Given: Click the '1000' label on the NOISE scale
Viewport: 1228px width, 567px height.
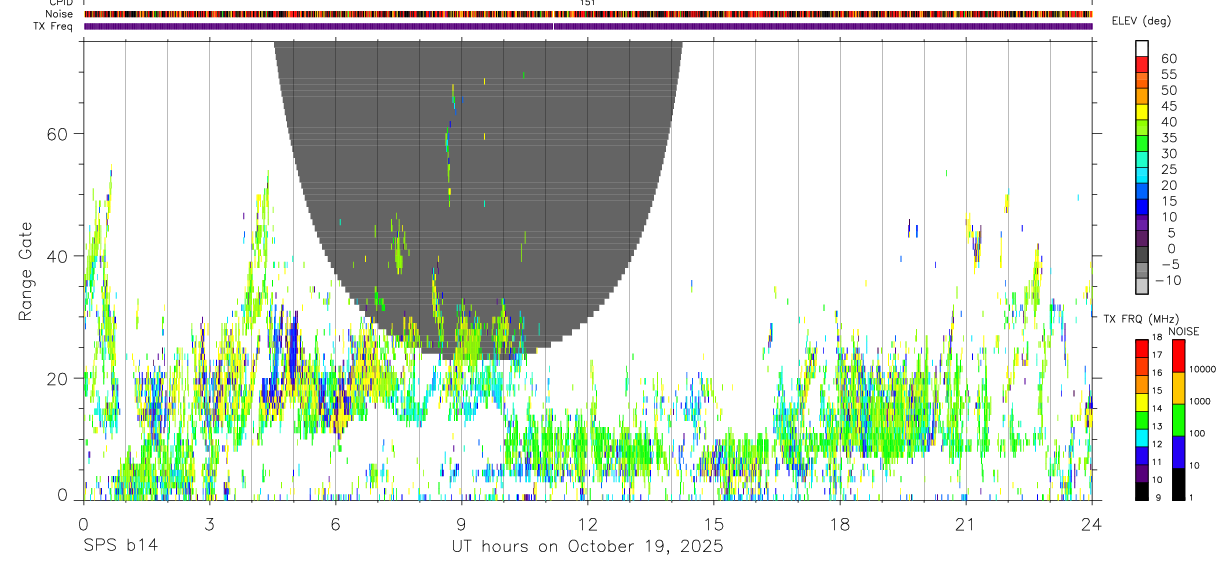Looking at the screenshot, I should (x=1200, y=401).
